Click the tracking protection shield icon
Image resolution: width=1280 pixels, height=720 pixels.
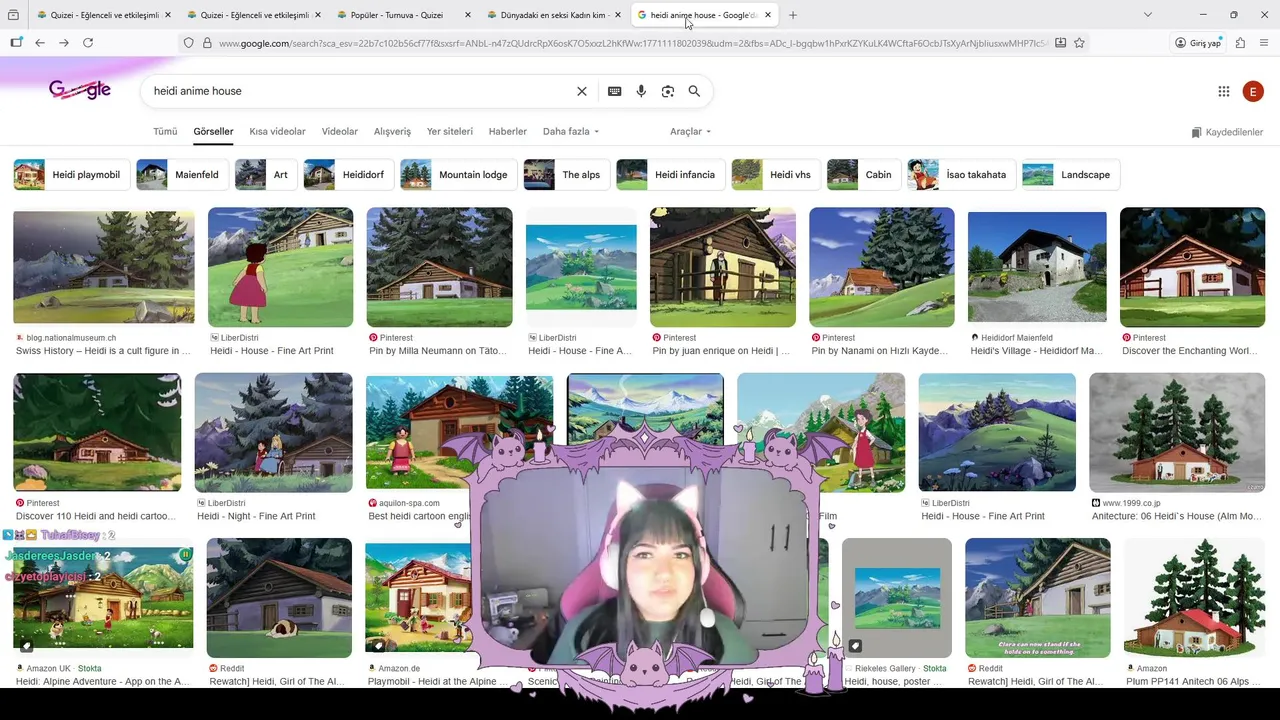click(x=188, y=43)
